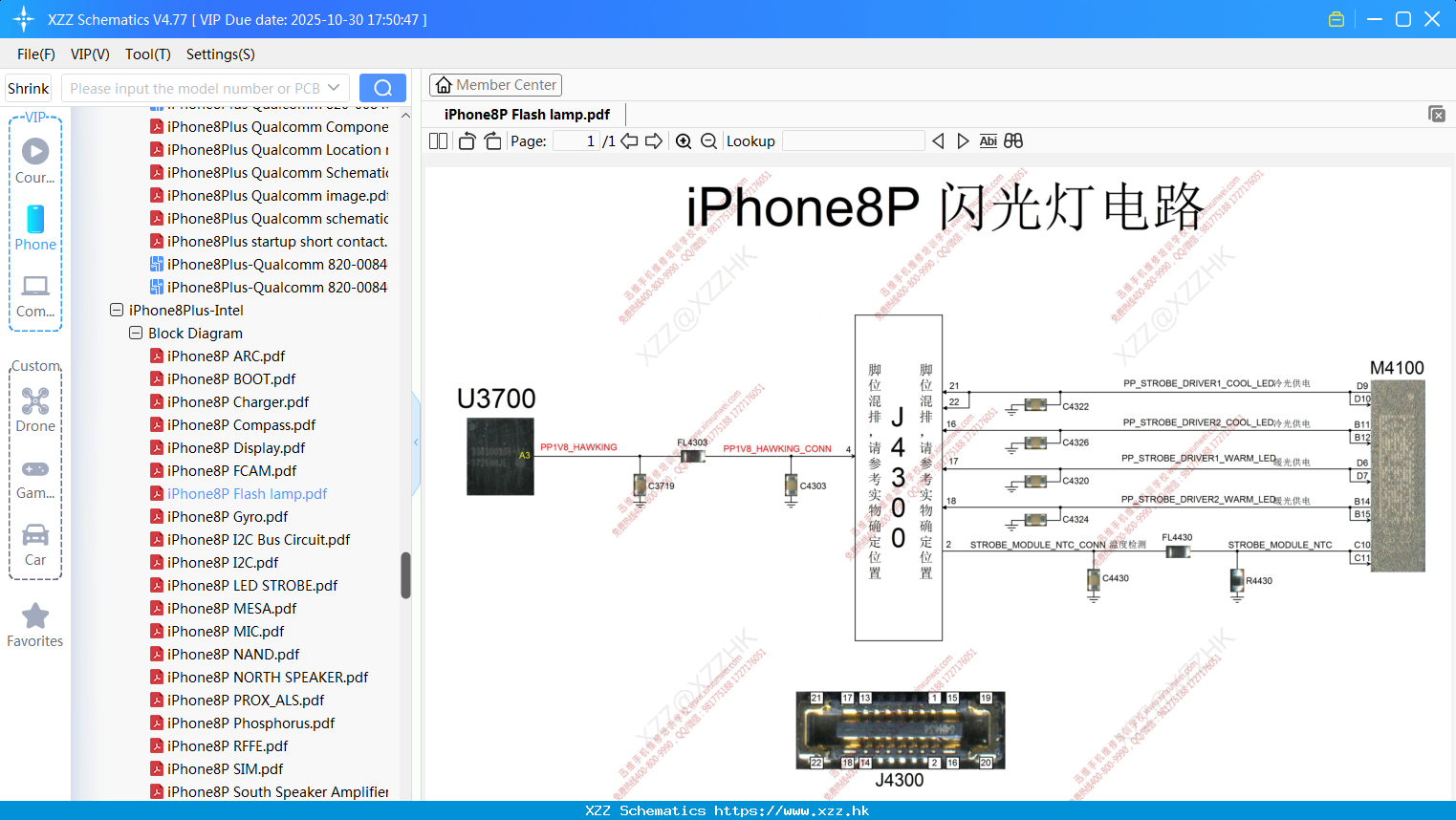Zoom in on the schematic
The height and width of the screenshot is (820, 1456).
(x=684, y=141)
